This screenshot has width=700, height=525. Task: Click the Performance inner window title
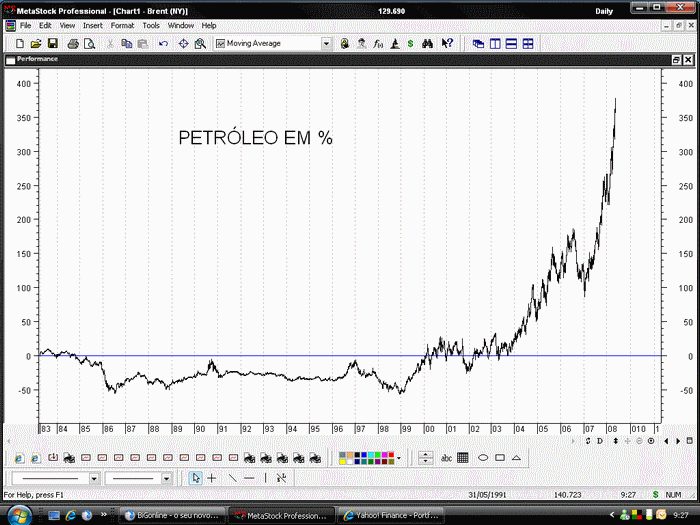(38, 58)
